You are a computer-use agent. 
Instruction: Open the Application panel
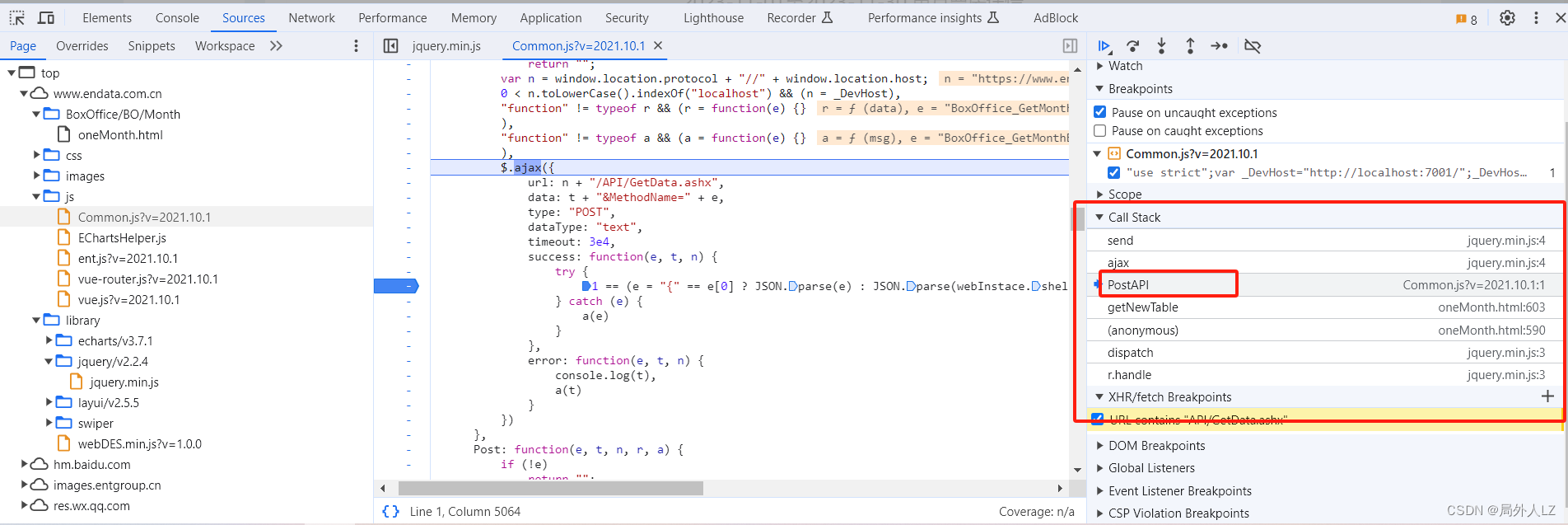coord(550,18)
